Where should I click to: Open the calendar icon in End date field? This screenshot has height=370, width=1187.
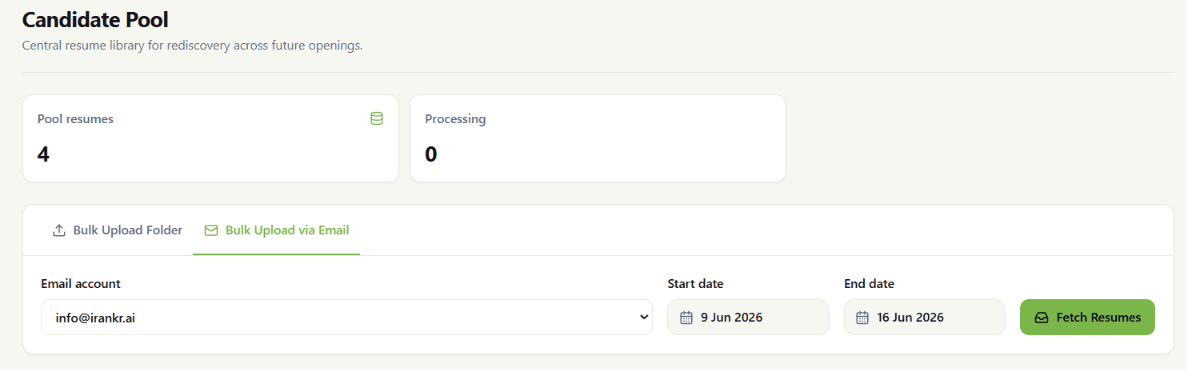point(862,318)
